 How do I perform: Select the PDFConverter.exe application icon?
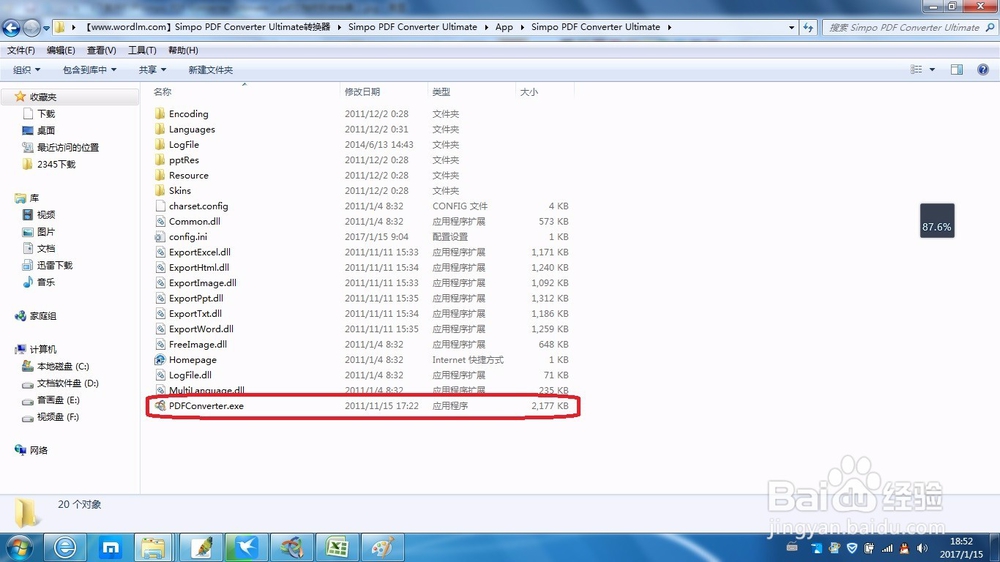[159, 406]
